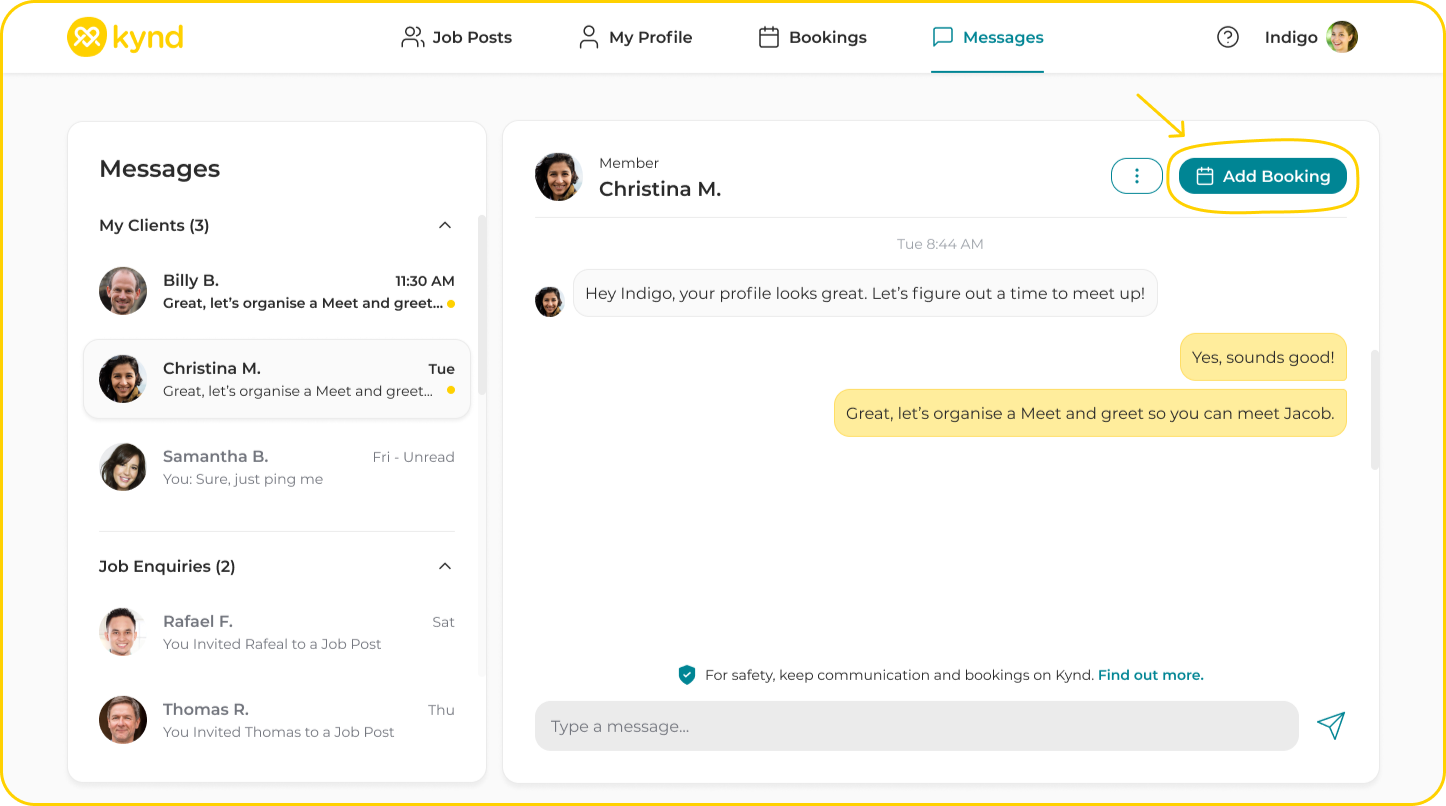Open the three-dot options menu for Christina
This screenshot has width=1446, height=806.
point(1136,176)
